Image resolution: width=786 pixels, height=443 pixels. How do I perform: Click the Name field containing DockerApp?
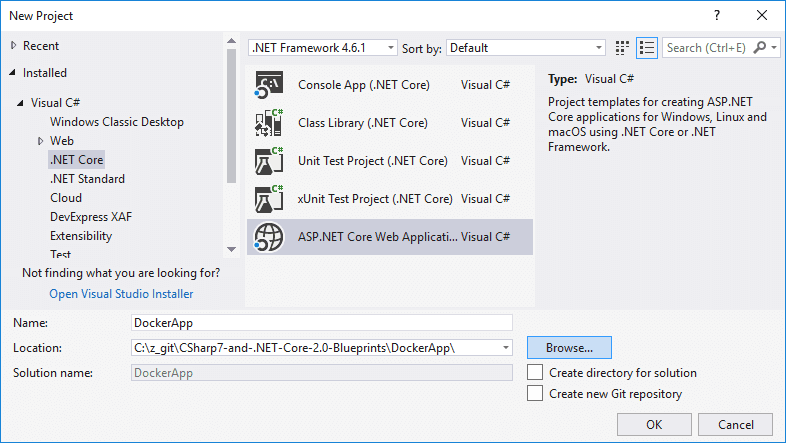(x=322, y=323)
